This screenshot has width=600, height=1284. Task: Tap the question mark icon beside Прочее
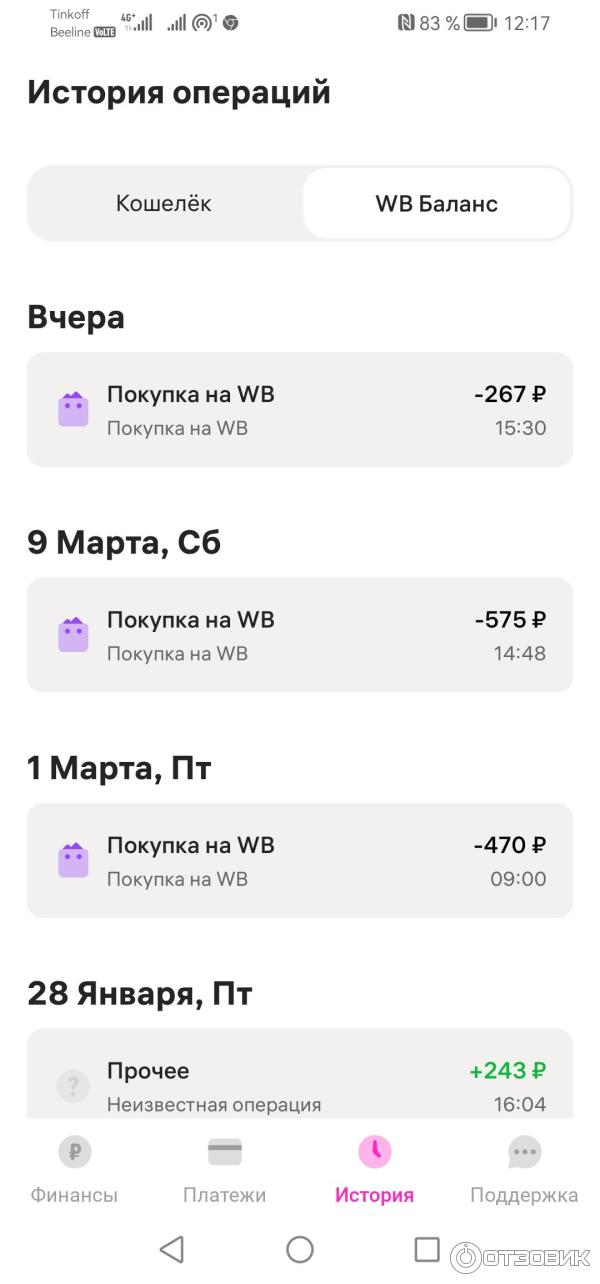[73, 1085]
